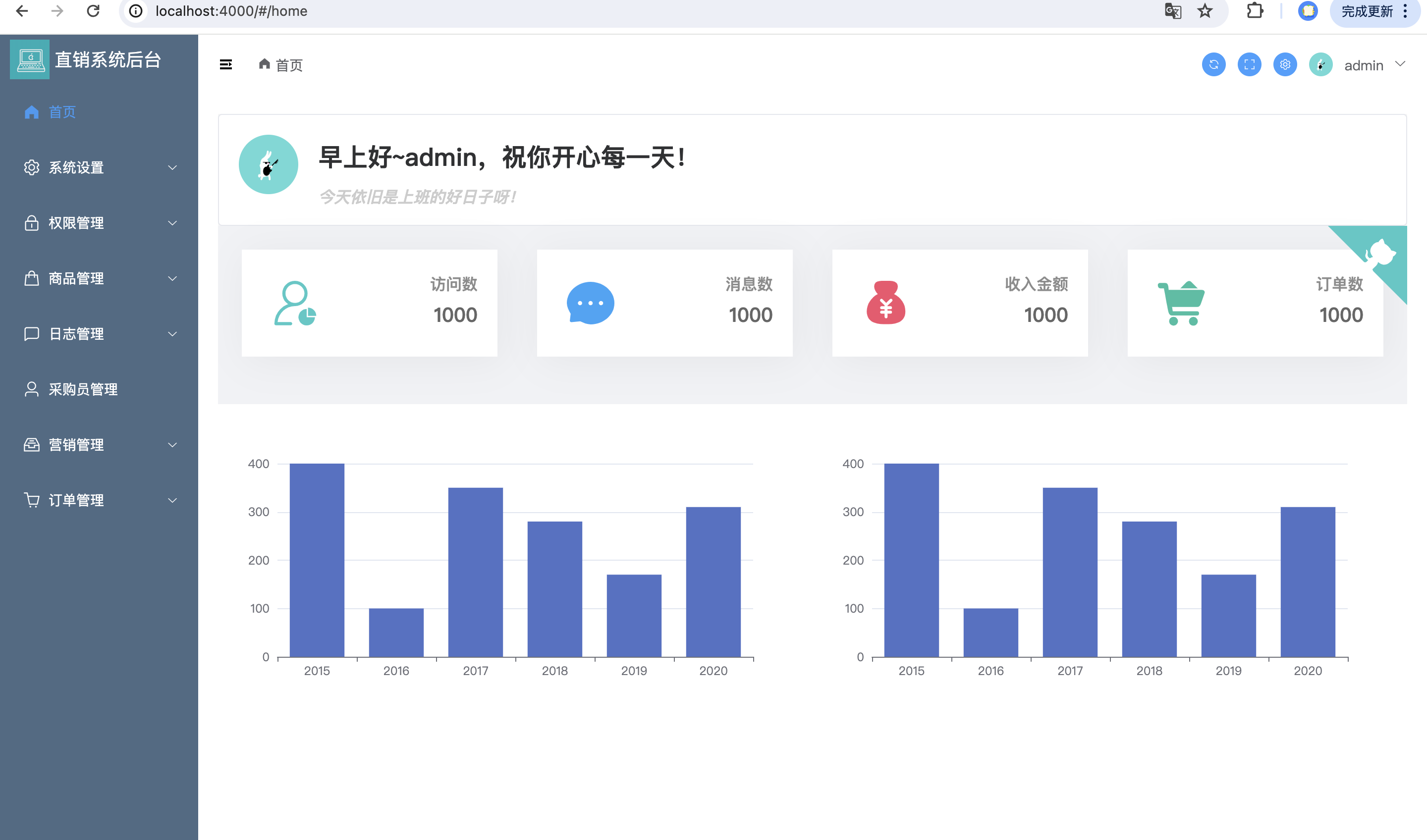Click the 首页 breadcrumb link
The height and width of the screenshot is (840, 1427).
[x=289, y=66]
